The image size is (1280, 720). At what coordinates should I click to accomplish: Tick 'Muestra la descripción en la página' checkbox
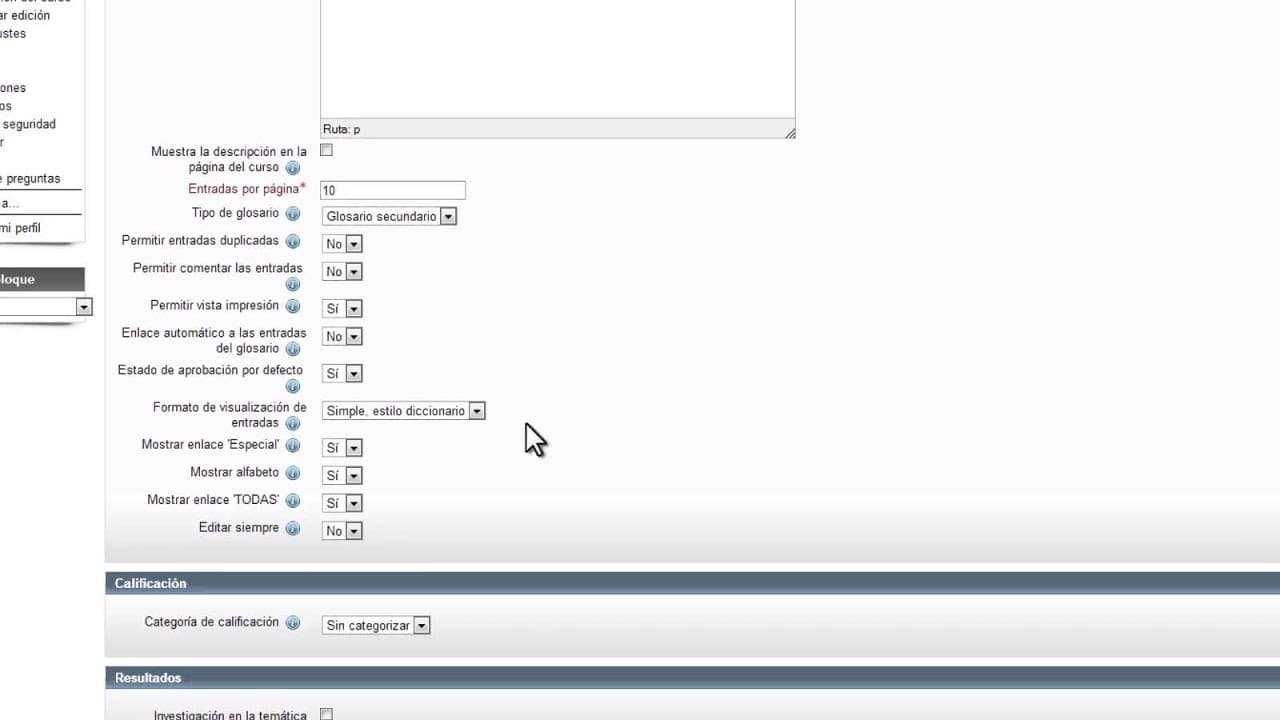[326, 150]
